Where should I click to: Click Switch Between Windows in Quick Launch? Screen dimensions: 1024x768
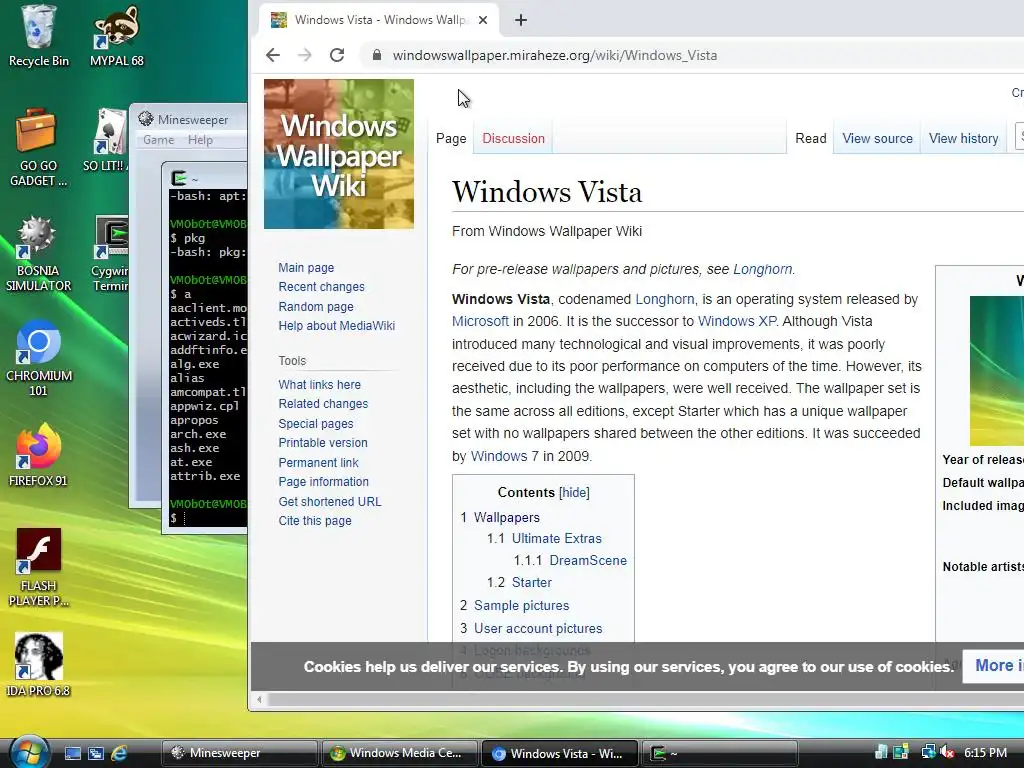click(x=96, y=753)
